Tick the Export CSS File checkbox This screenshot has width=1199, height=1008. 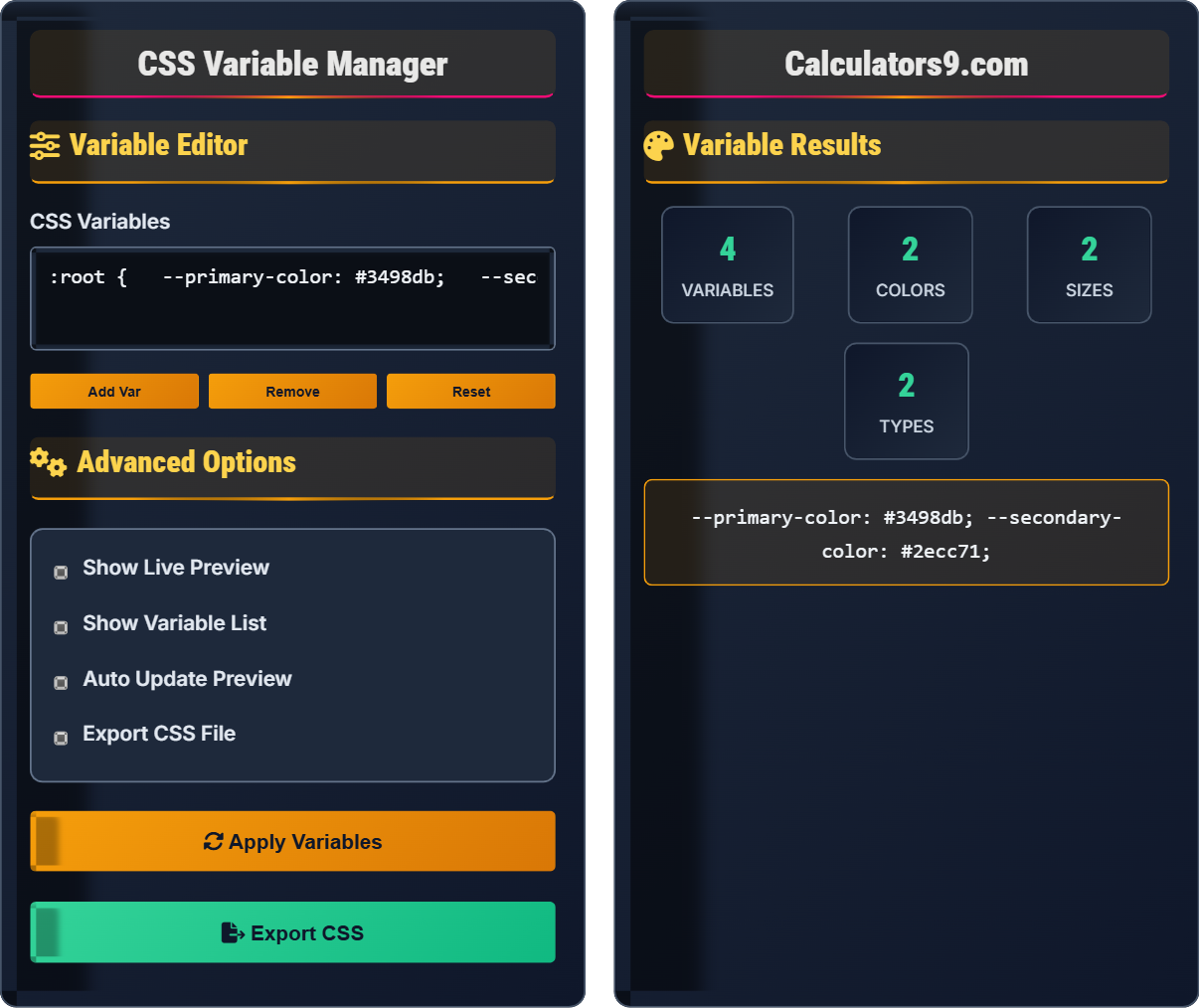click(61, 738)
